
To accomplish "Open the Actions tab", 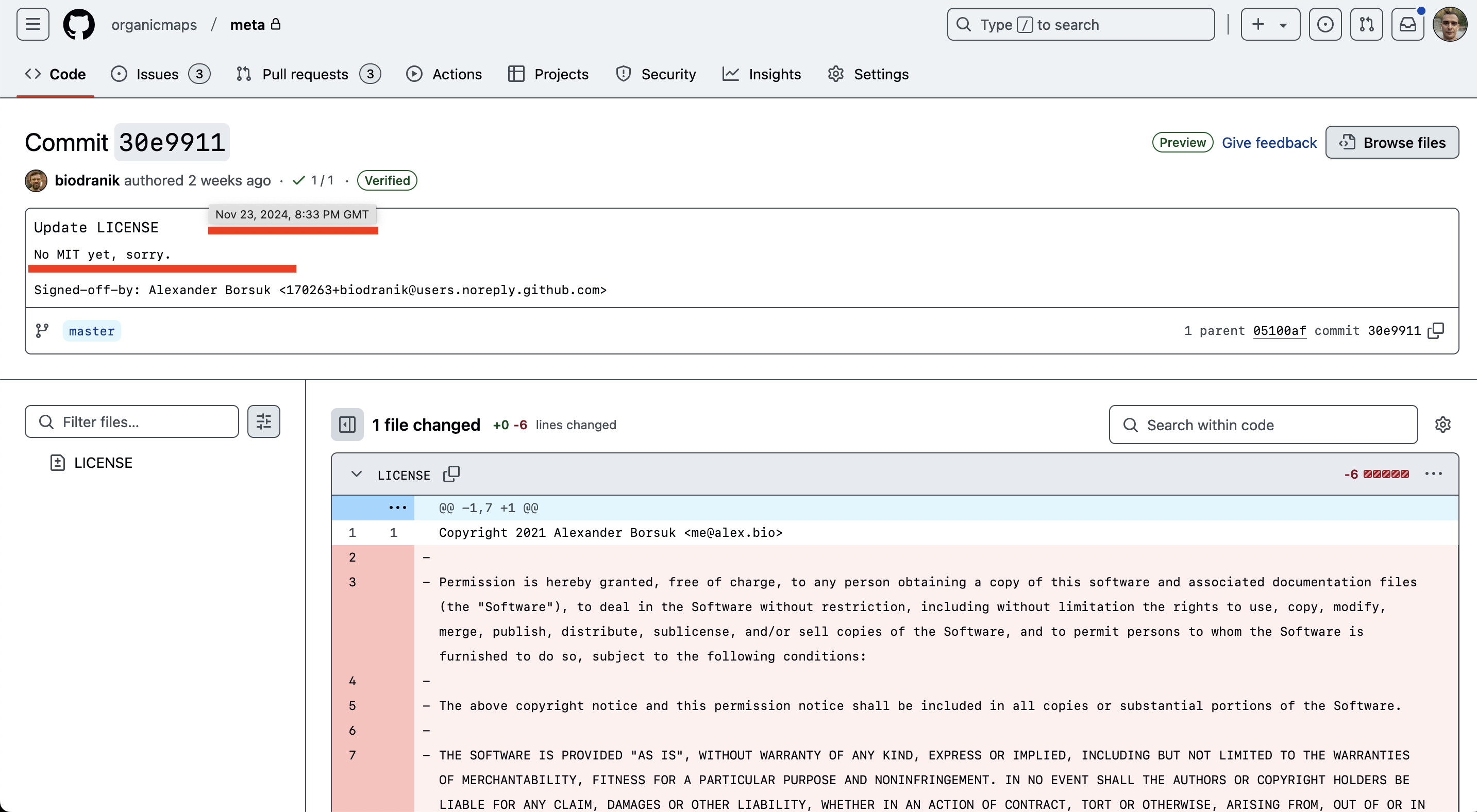I will tap(444, 74).
